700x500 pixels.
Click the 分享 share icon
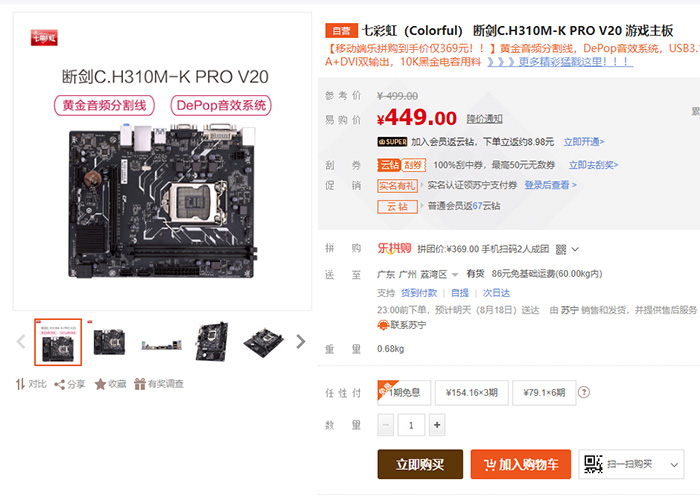pos(59,384)
